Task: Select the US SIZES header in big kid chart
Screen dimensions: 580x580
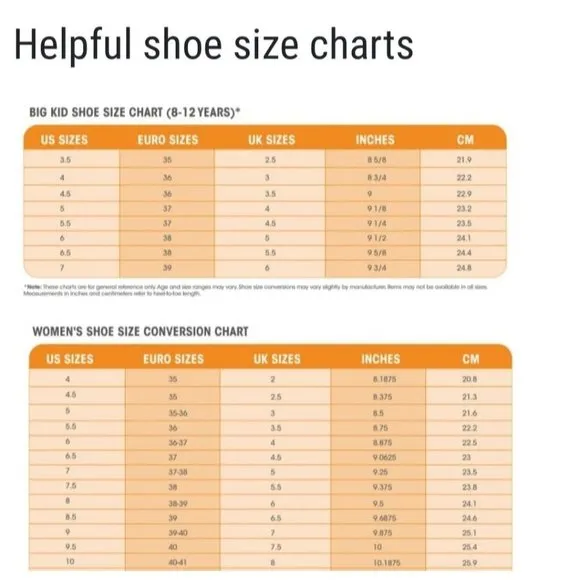Action: pos(64,139)
